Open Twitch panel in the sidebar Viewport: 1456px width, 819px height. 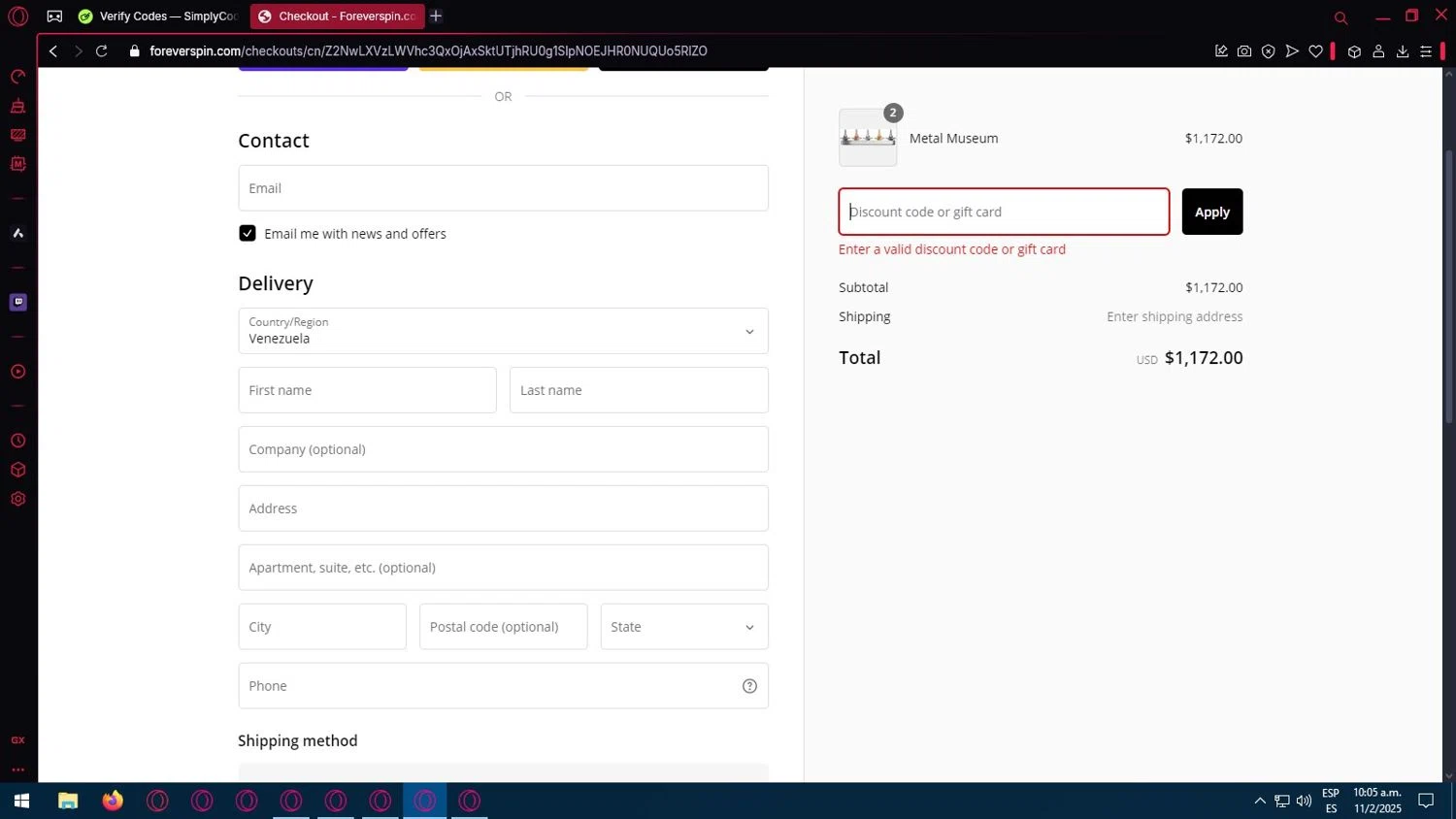pos(17,302)
